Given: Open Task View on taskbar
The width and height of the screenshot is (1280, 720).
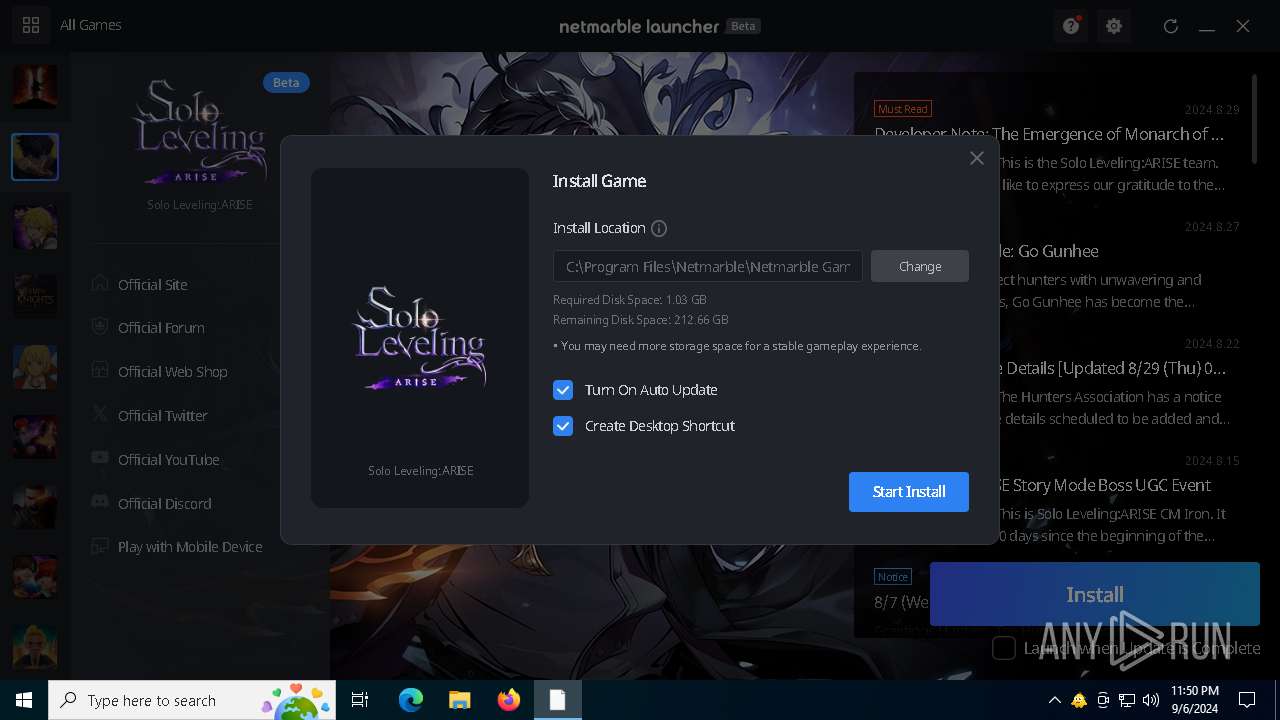Looking at the screenshot, I should click(x=361, y=700).
